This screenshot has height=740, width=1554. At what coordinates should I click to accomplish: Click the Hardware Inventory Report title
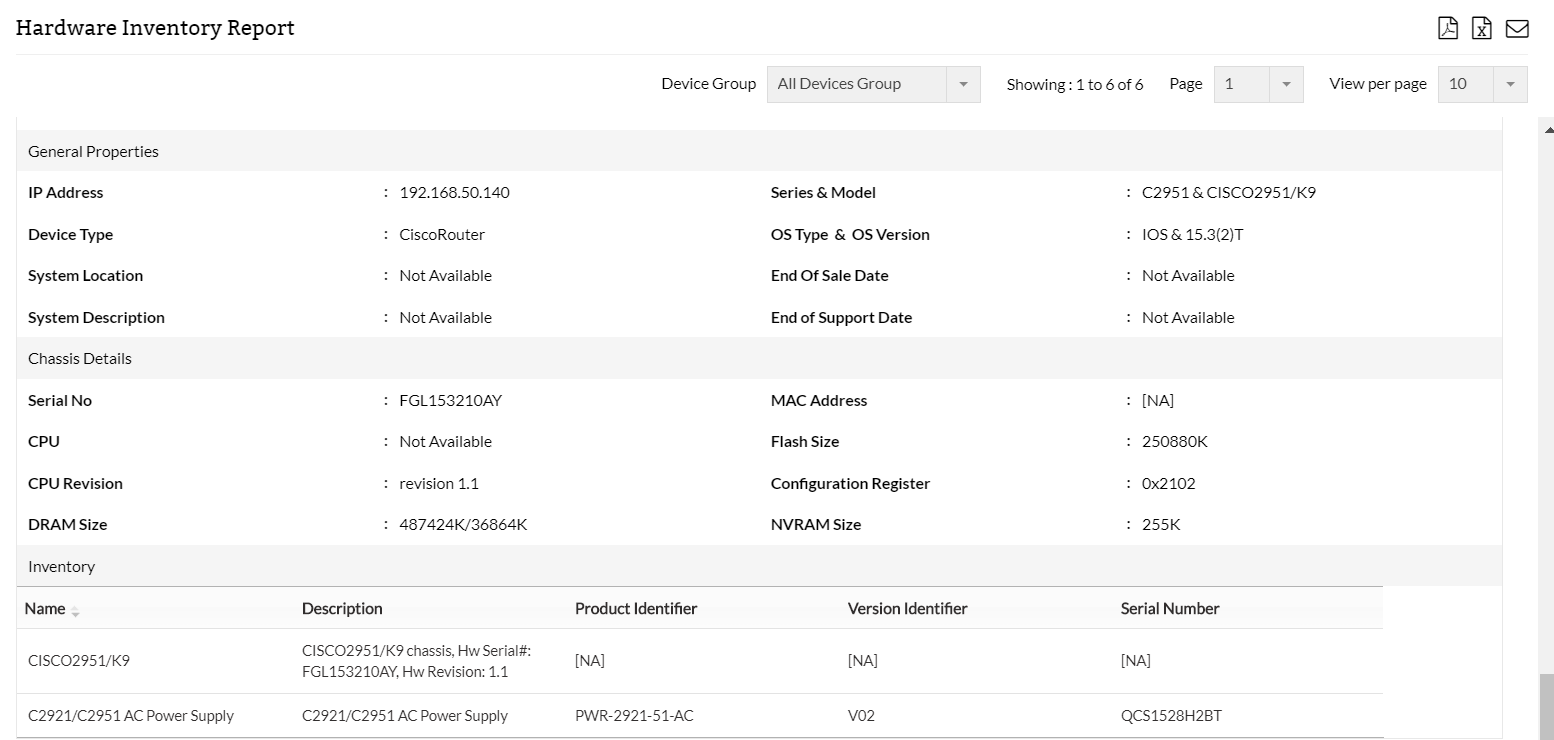(x=155, y=27)
